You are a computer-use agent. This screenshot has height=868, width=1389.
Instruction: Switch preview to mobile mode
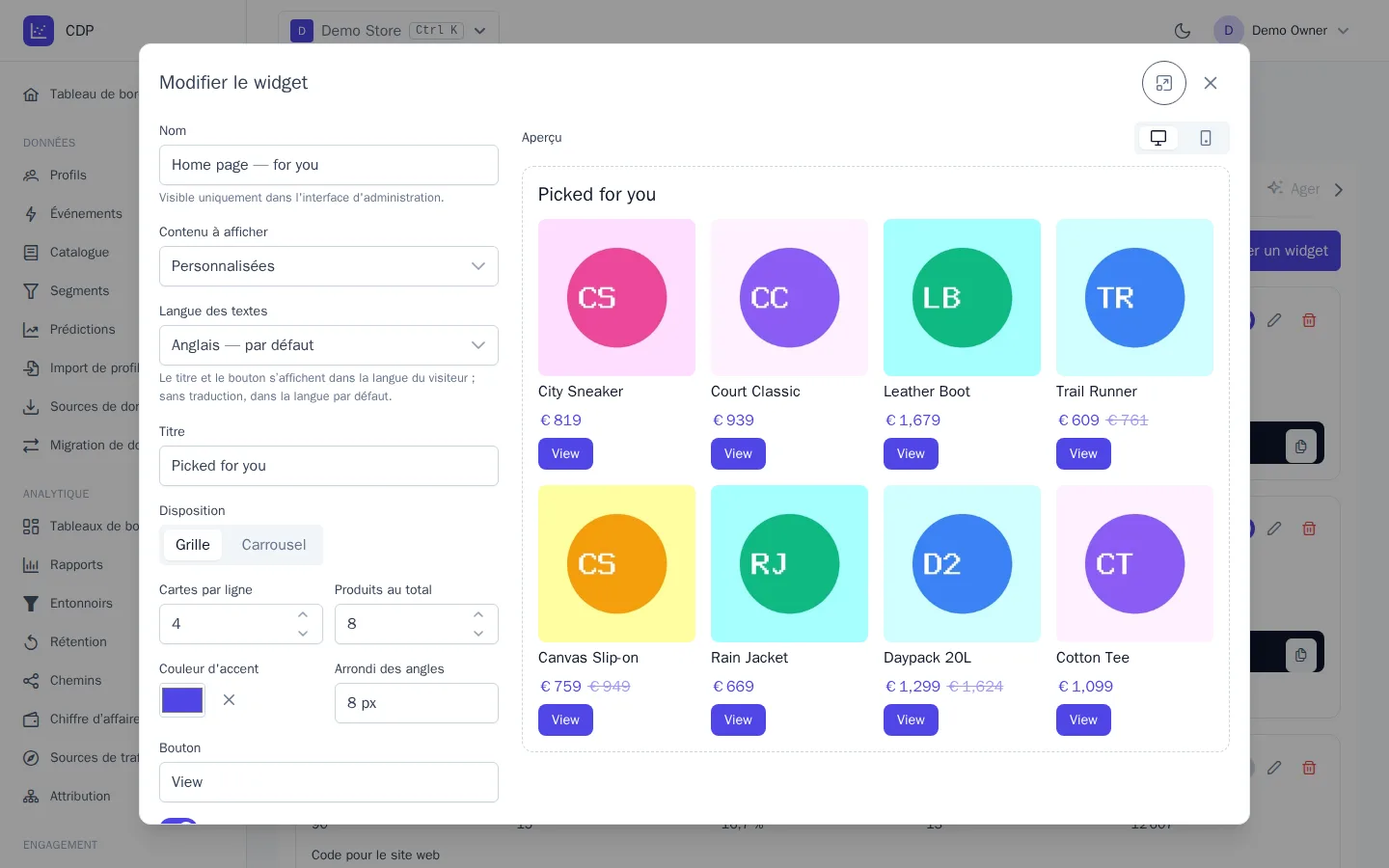[x=1206, y=138]
